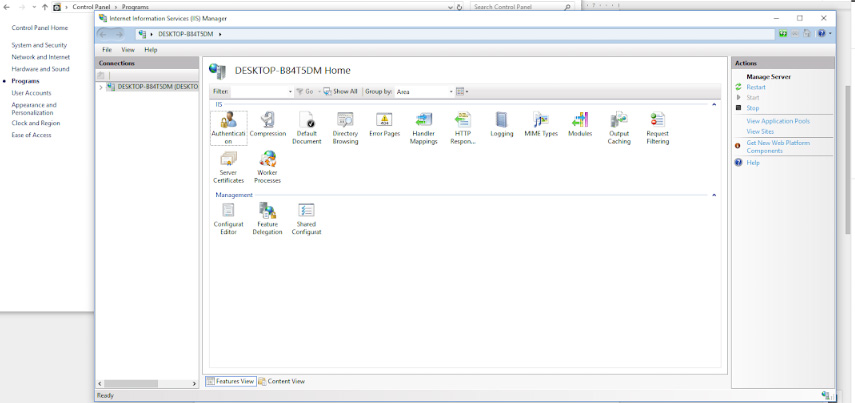The height and width of the screenshot is (403, 855).
Task: Click the IIS Manager back arrow
Action: pos(104,34)
